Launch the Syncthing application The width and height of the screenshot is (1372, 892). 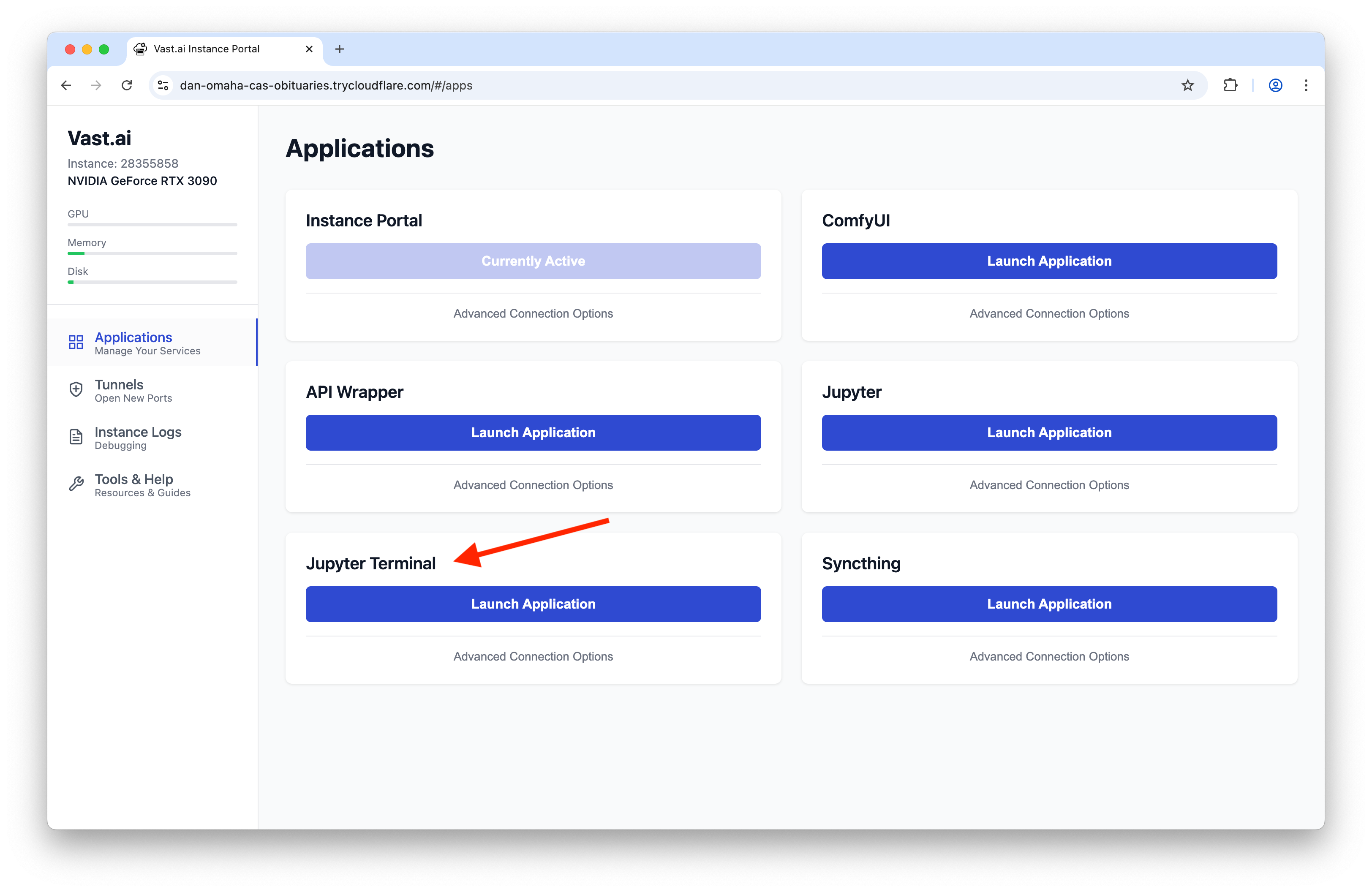click(x=1049, y=604)
